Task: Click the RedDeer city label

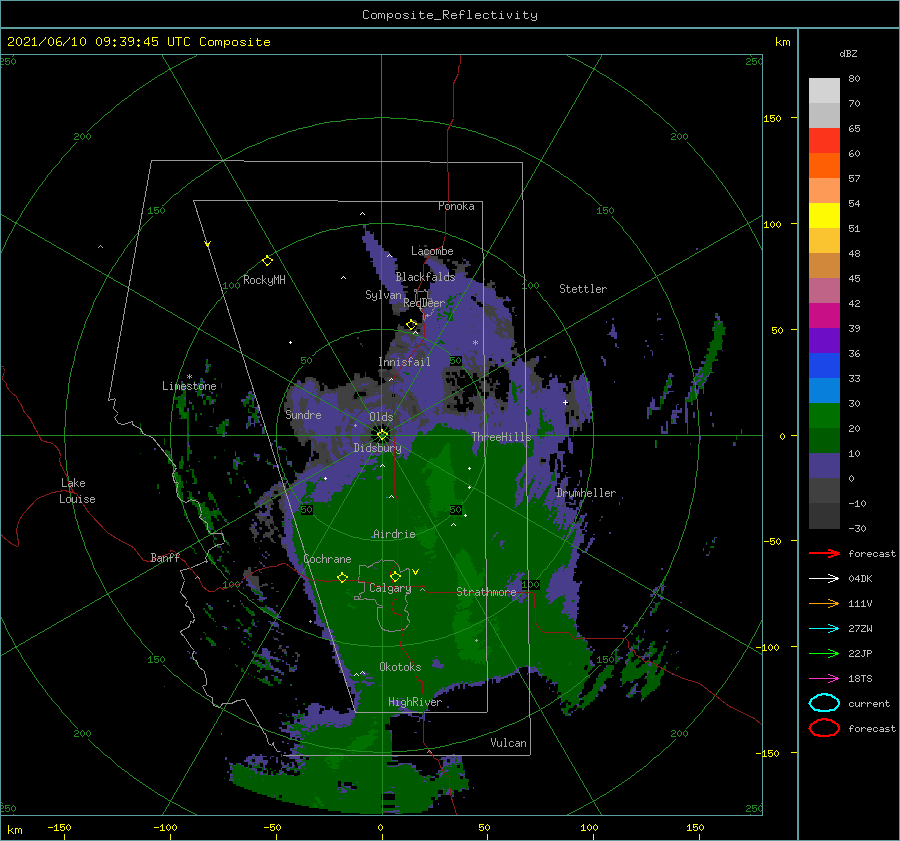Action: [x=424, y=303]
